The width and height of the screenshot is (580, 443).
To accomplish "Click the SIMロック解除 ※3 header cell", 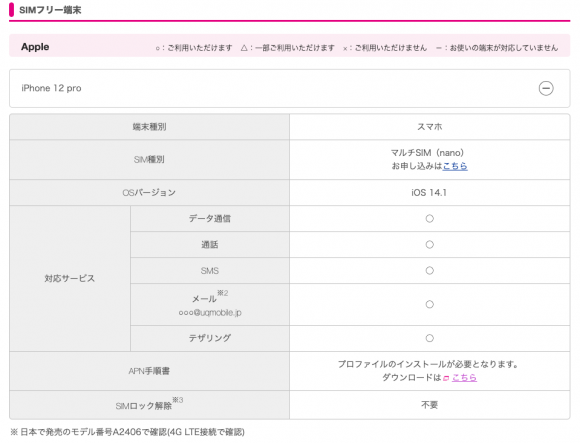I will (x=149, y=405).
